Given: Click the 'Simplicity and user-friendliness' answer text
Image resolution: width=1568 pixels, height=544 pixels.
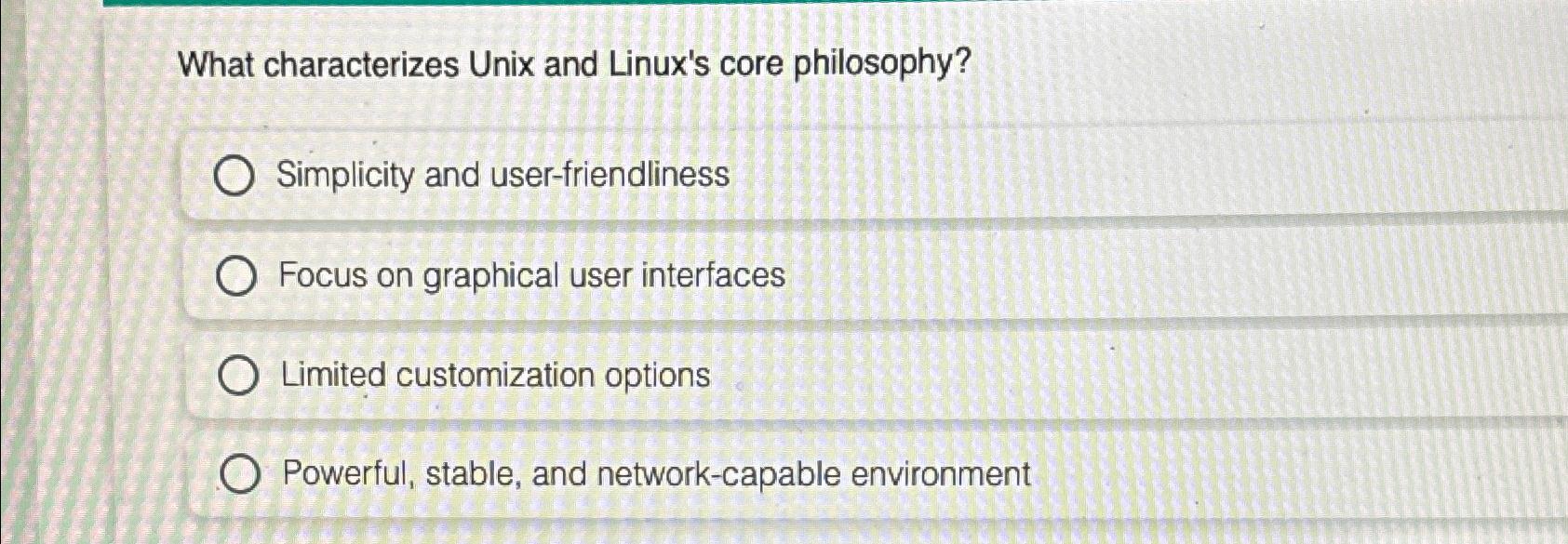Looking at the screenshot, I should pos(503,175).
